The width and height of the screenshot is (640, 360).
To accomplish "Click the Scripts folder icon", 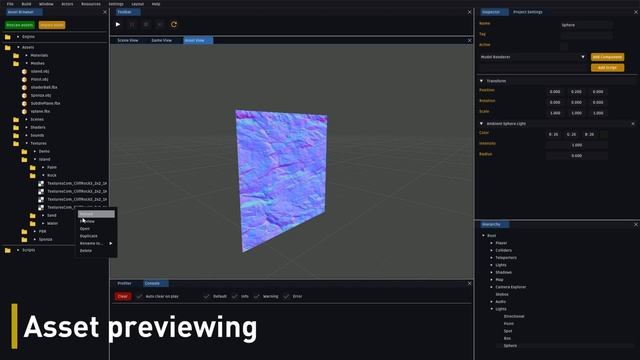I will coord(8,250).
